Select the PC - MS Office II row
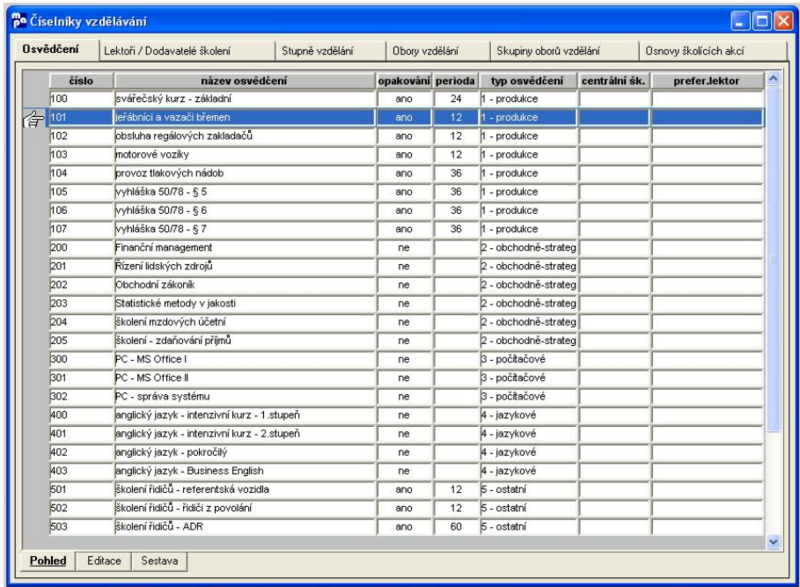This screenshot has width=800, height=587. [406, 378]
